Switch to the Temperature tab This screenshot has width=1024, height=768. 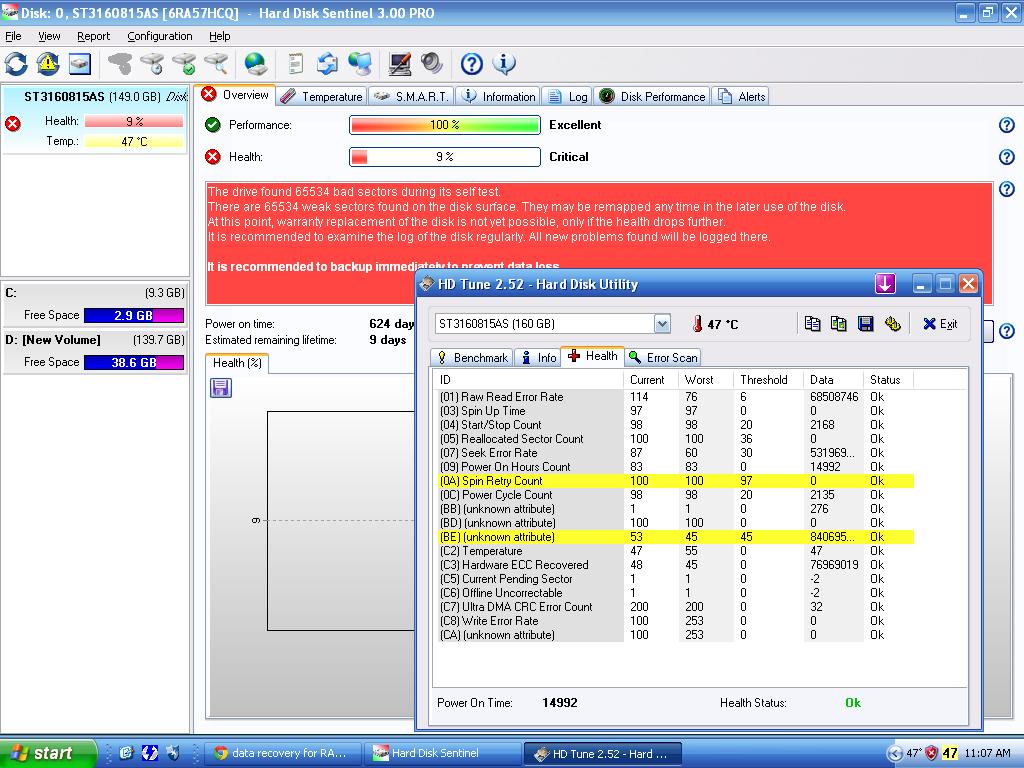[x=321, y=97]
